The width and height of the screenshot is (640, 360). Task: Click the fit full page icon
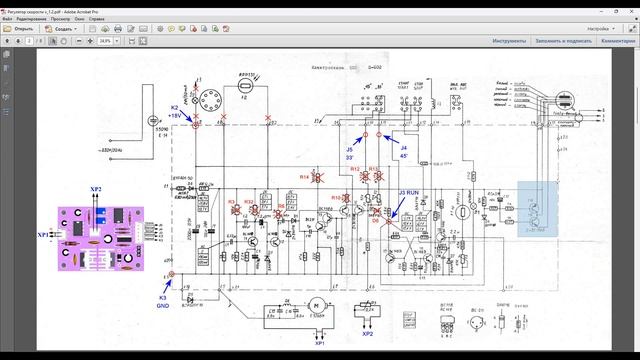click(x=143, y=41)
